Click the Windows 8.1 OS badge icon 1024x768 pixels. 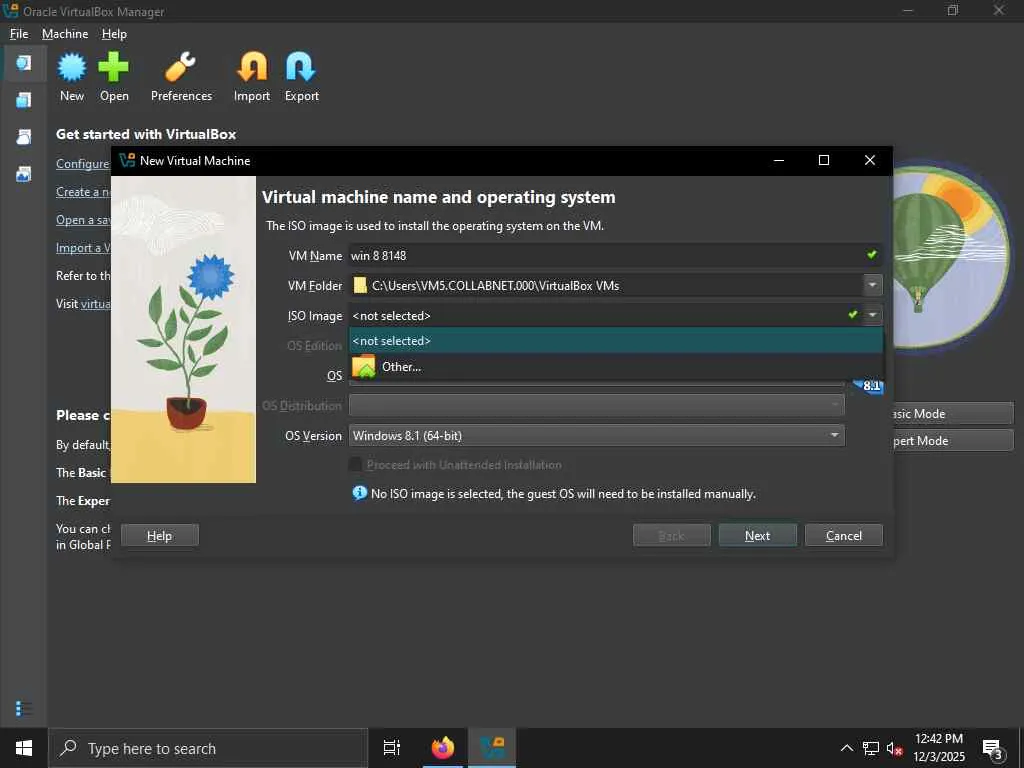click(869, 385)
